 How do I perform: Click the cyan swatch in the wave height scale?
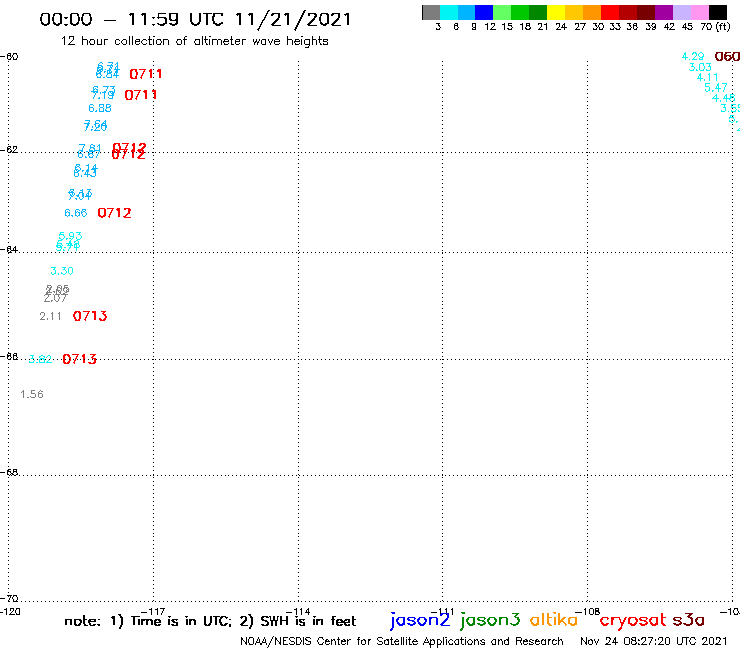pos(449,12)
